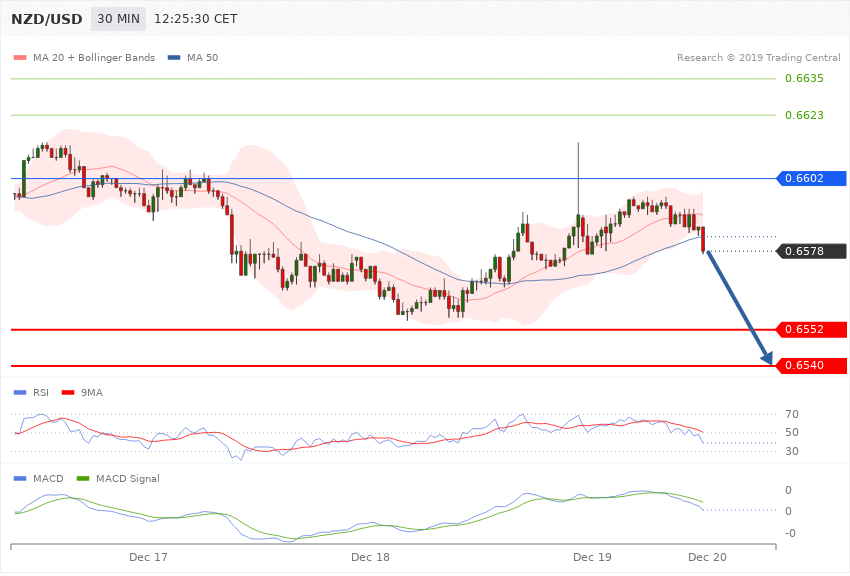The image size is (850, 576).
Task: Click the latest red candle at 0.6578
Action: coord(703,239)
